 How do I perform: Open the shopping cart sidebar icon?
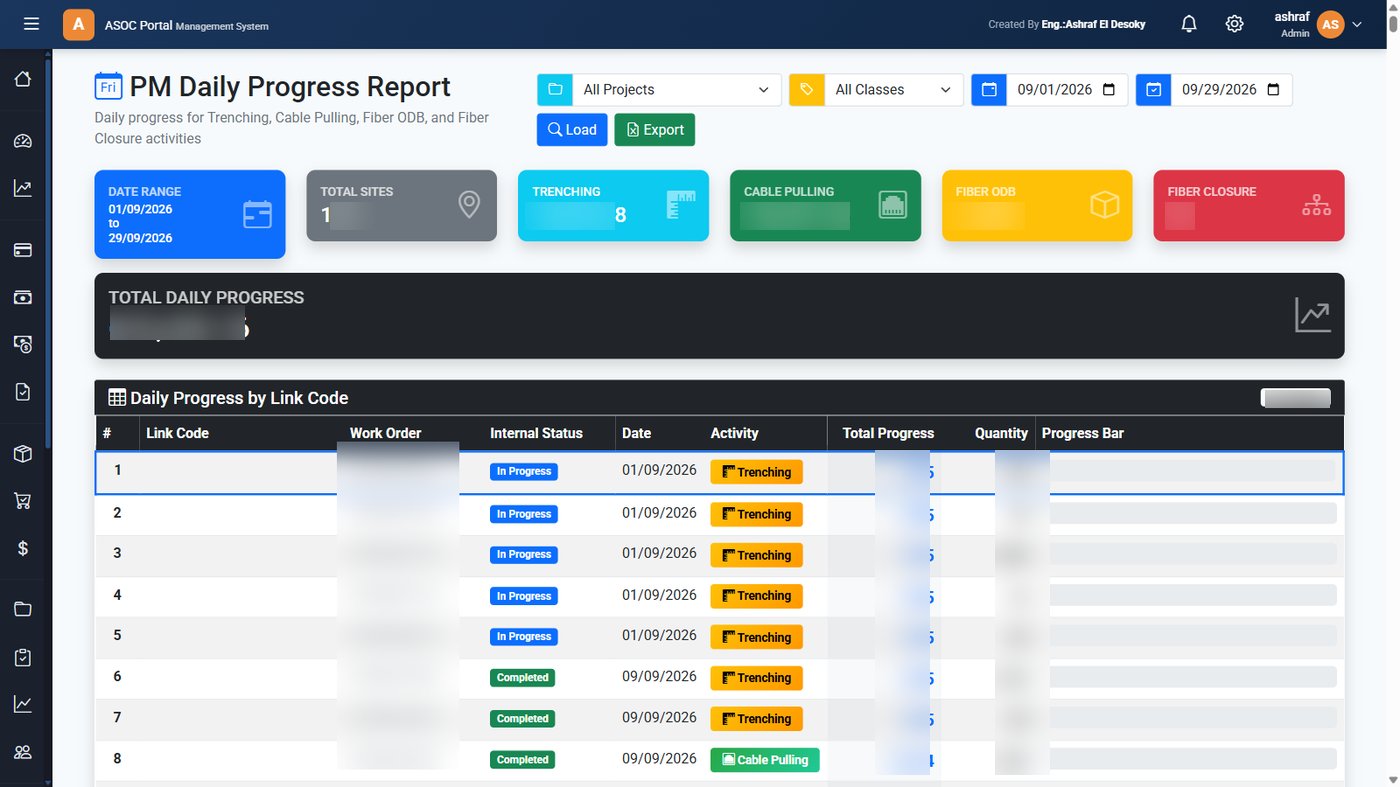[x=23, y=501]
